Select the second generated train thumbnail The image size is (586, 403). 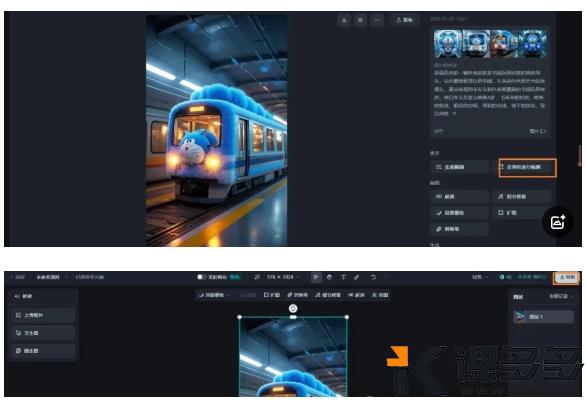[x=476, y=44]
